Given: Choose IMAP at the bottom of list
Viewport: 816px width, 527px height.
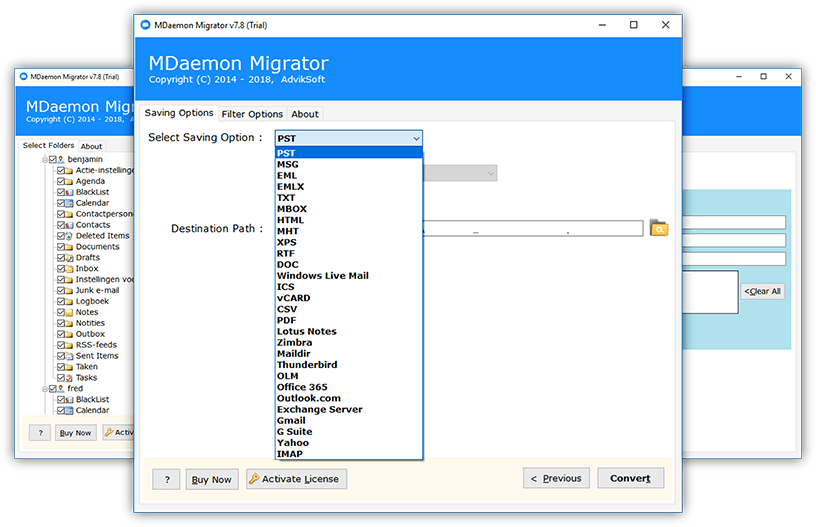Looking at the screenshot, I should pyautogui.click(x=349, y=454).
